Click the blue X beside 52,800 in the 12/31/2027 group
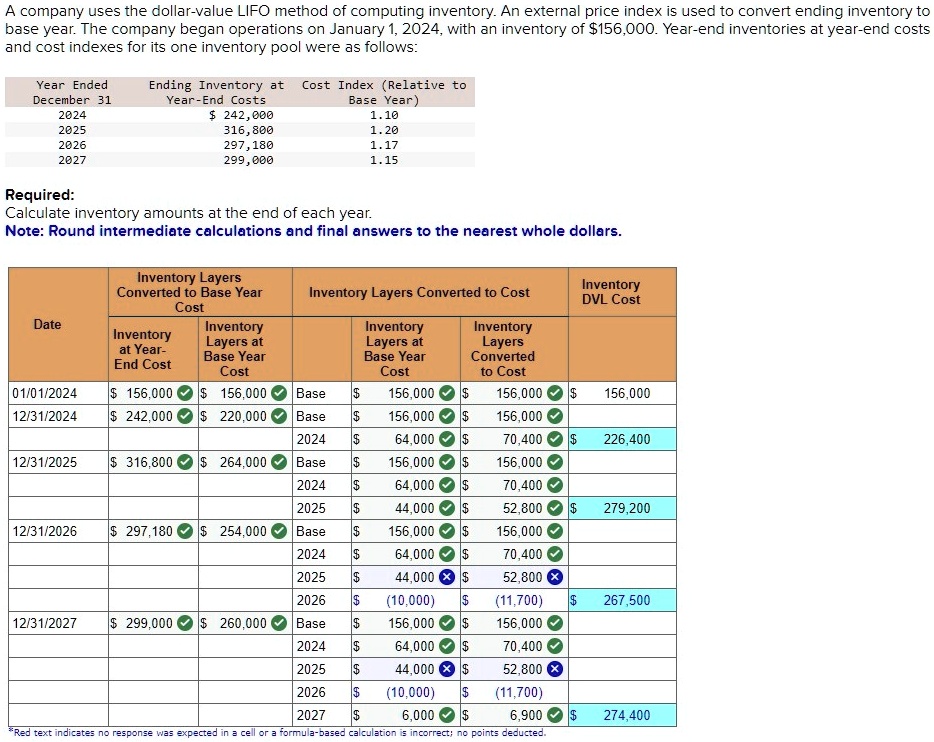 [x=555, y=669]
